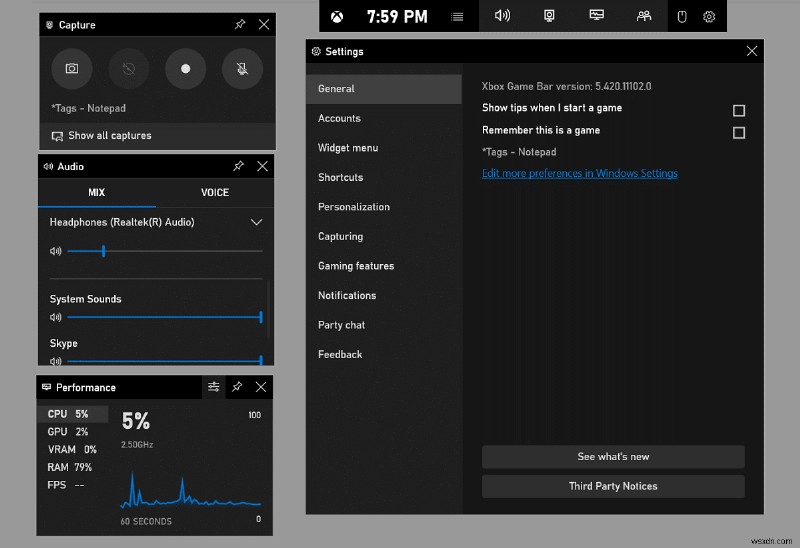Close the Performance widget

tap(261, 387)
